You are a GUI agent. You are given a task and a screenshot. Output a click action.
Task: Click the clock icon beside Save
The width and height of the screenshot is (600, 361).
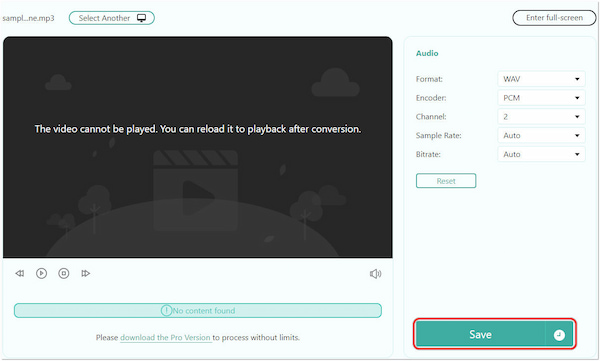pos(559,335)
